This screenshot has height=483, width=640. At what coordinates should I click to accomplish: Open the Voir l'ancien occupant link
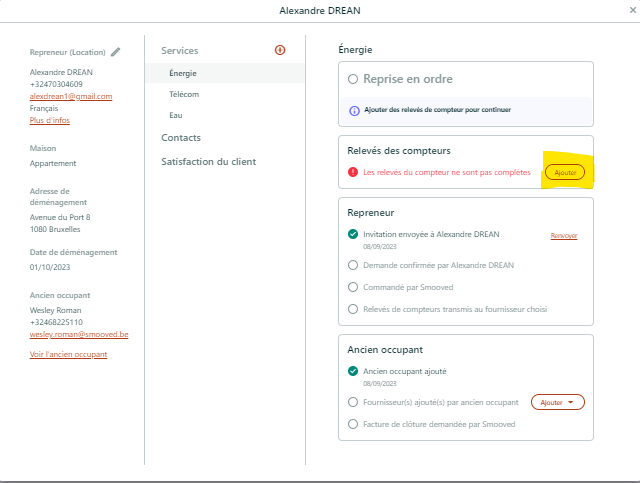click(x=68, y=354)
